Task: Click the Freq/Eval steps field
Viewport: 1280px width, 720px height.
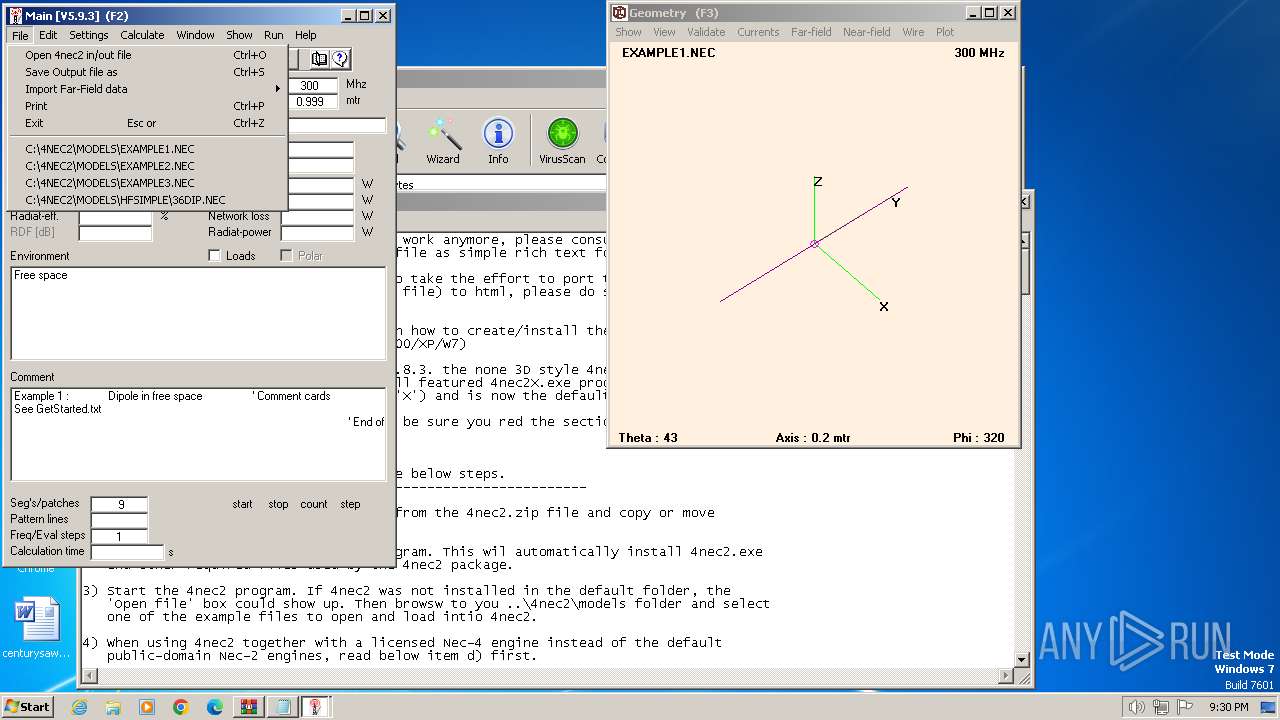Action: pyautogui.click(x=119, y=536)
